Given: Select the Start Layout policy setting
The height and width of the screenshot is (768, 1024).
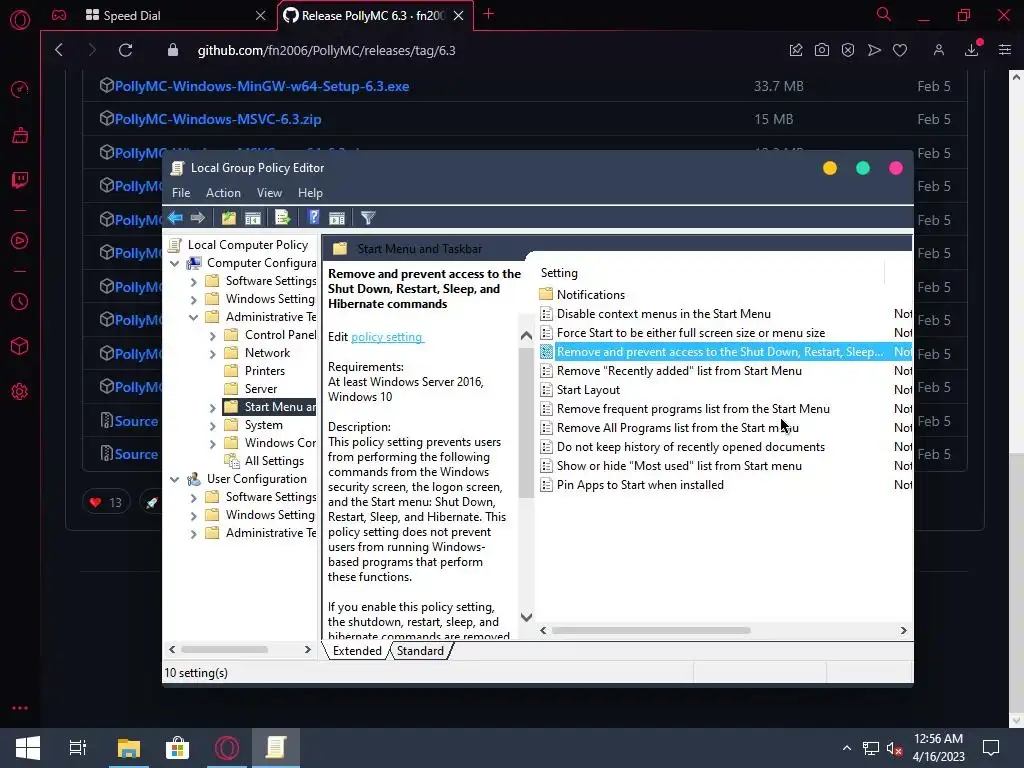Looking at the screenshot, I should click(x=588, y=390).
